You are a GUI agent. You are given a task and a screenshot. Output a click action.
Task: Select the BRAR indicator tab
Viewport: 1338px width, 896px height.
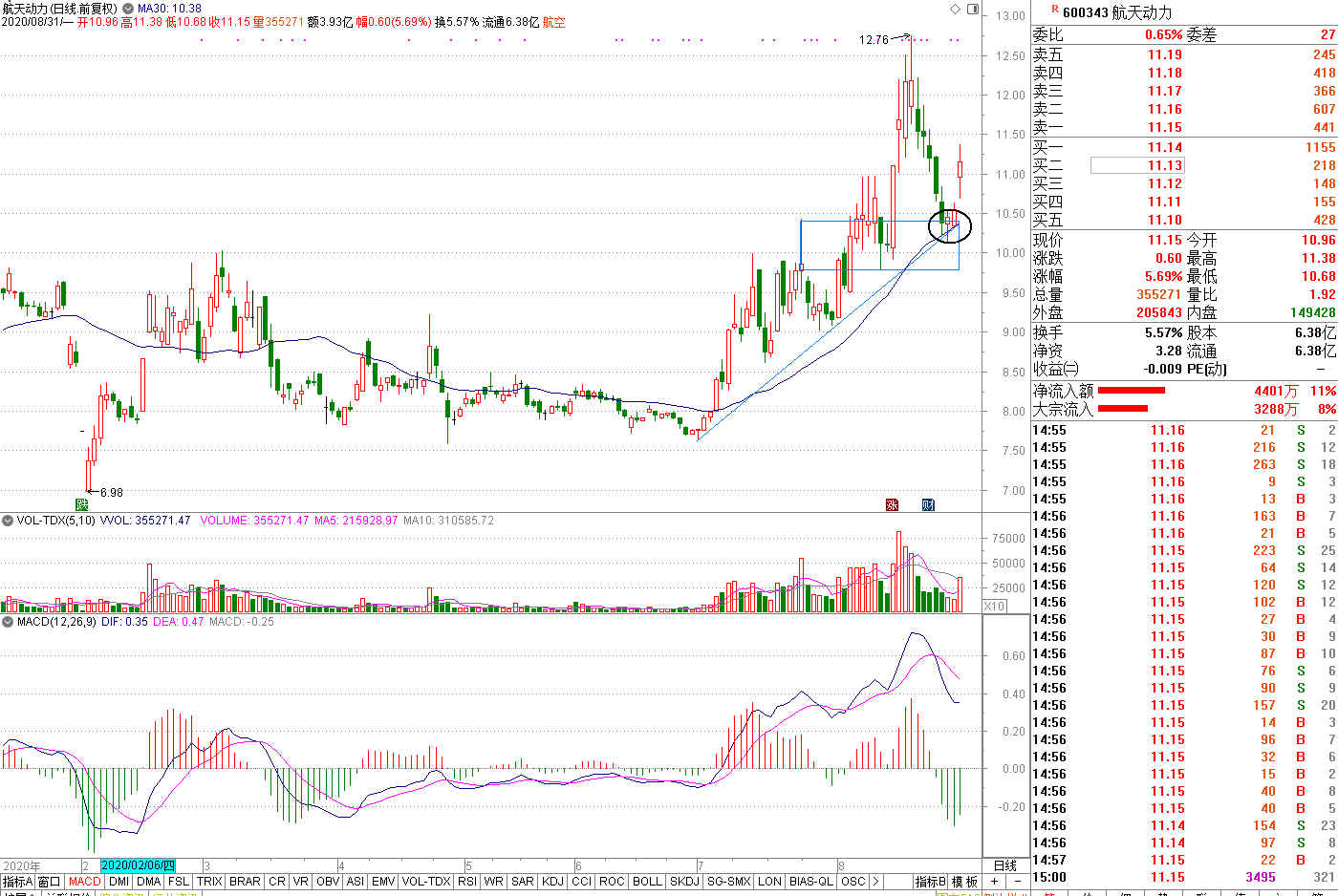pos(245,881)
